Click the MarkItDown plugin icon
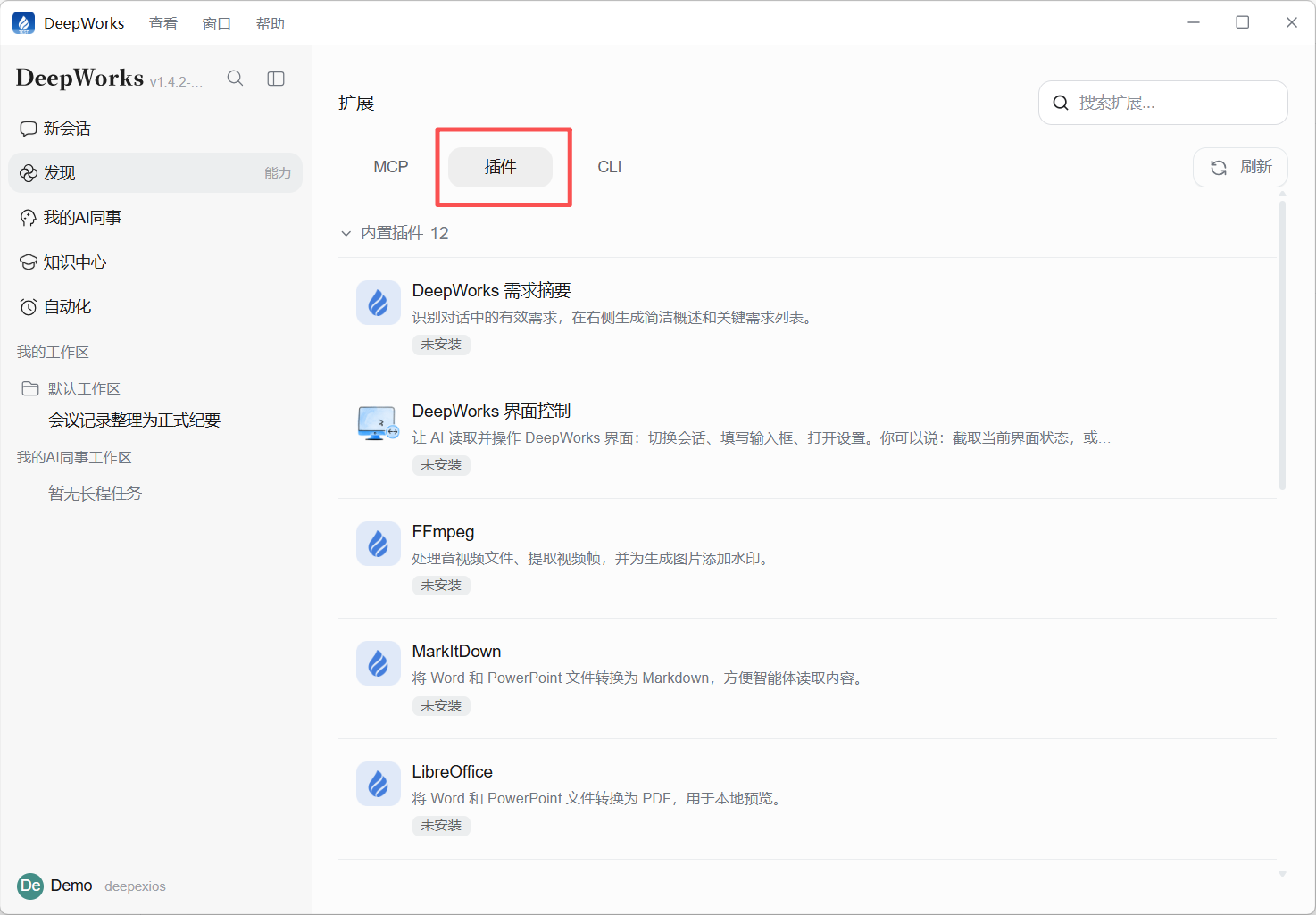Screen dimensions: 1316x915 pyautogui.click(x=379, y=663)
